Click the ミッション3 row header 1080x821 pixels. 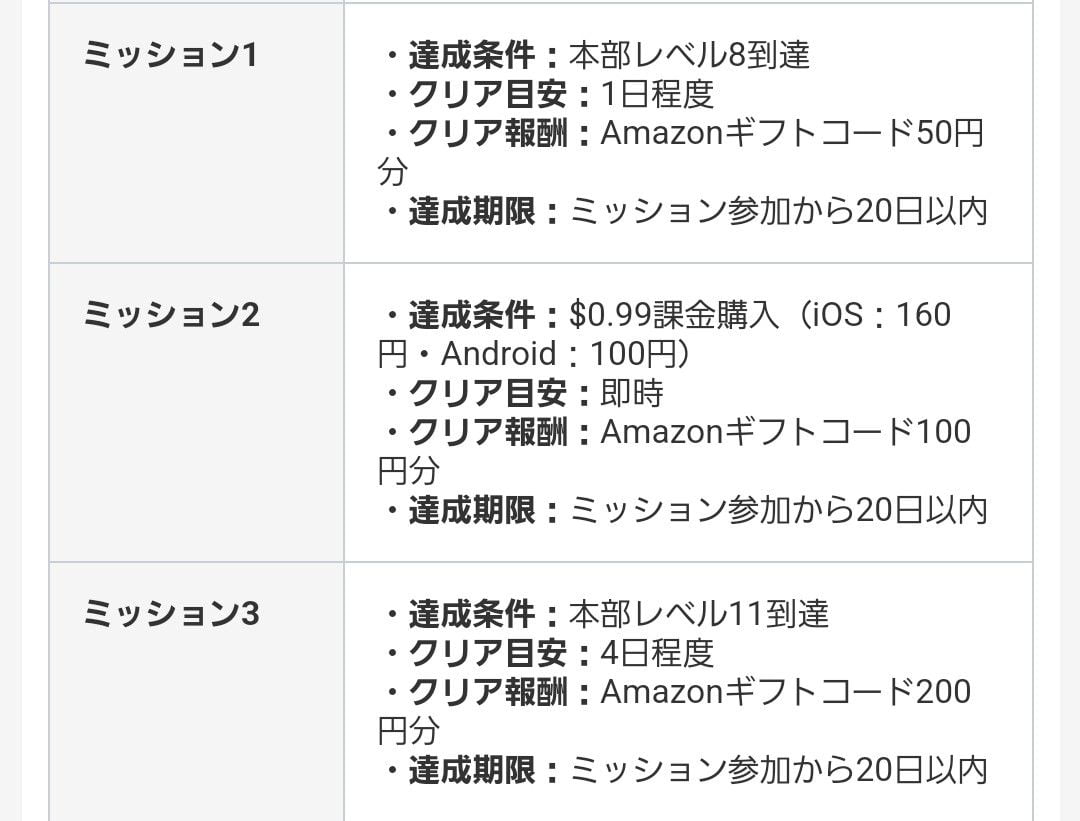pyautogui.click(x=171, y=615)
